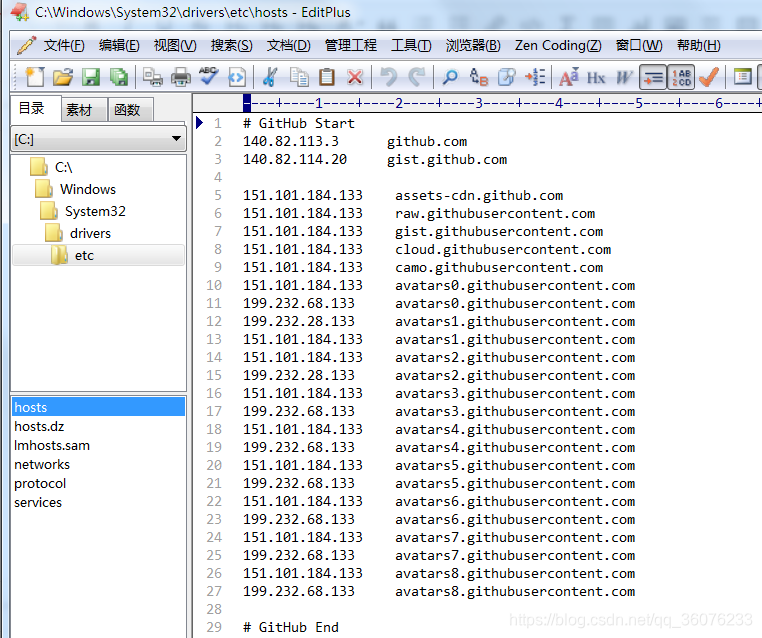Click the Go to Line icon
This screenshot has height=638, width=762.
tap(535, 77)
